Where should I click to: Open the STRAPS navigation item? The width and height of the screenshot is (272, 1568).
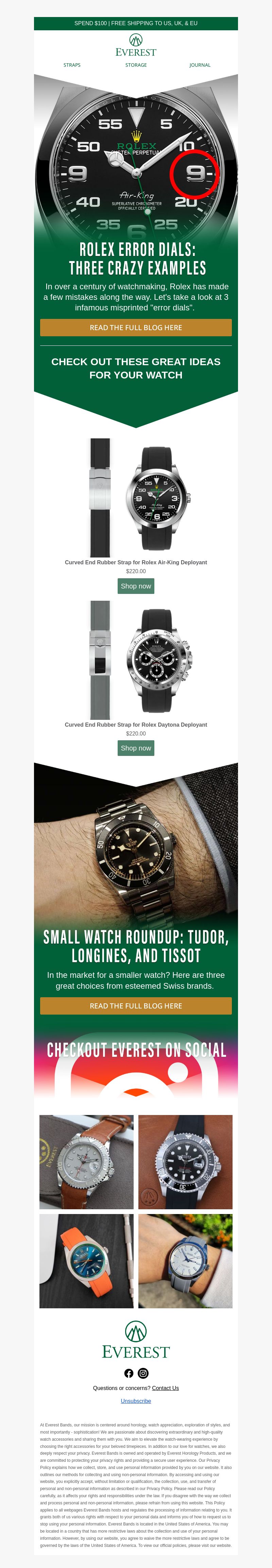(72, 65)
